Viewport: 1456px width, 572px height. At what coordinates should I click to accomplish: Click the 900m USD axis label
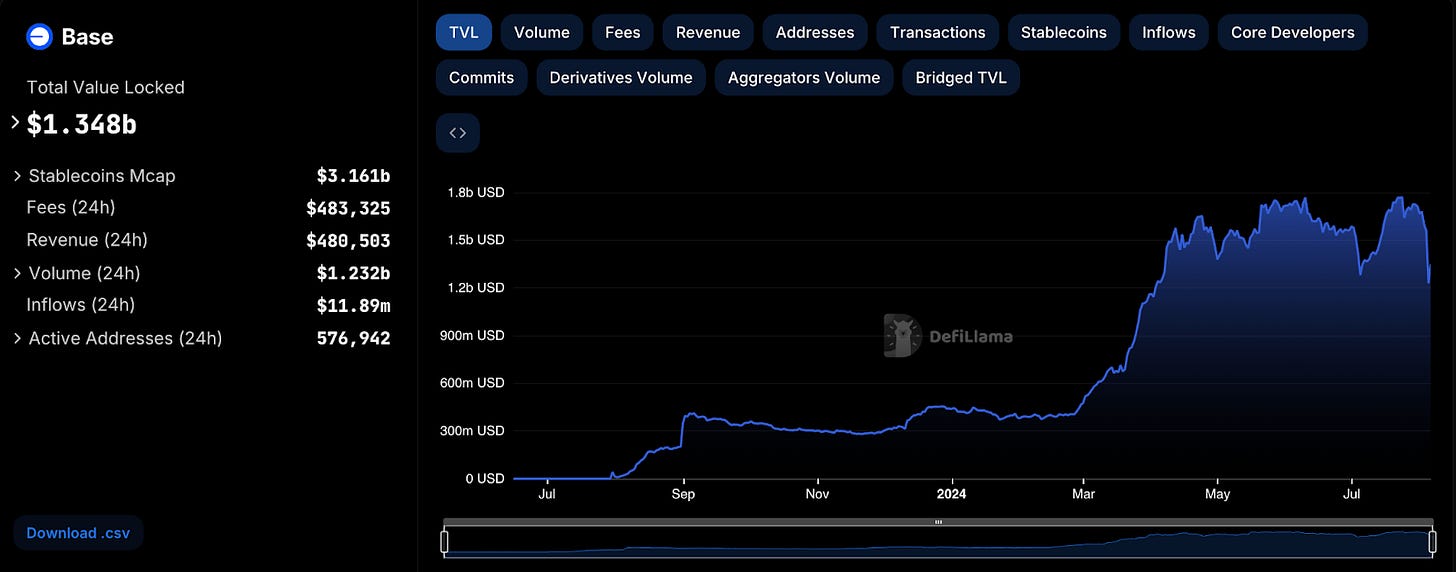[x=472, y=335]
